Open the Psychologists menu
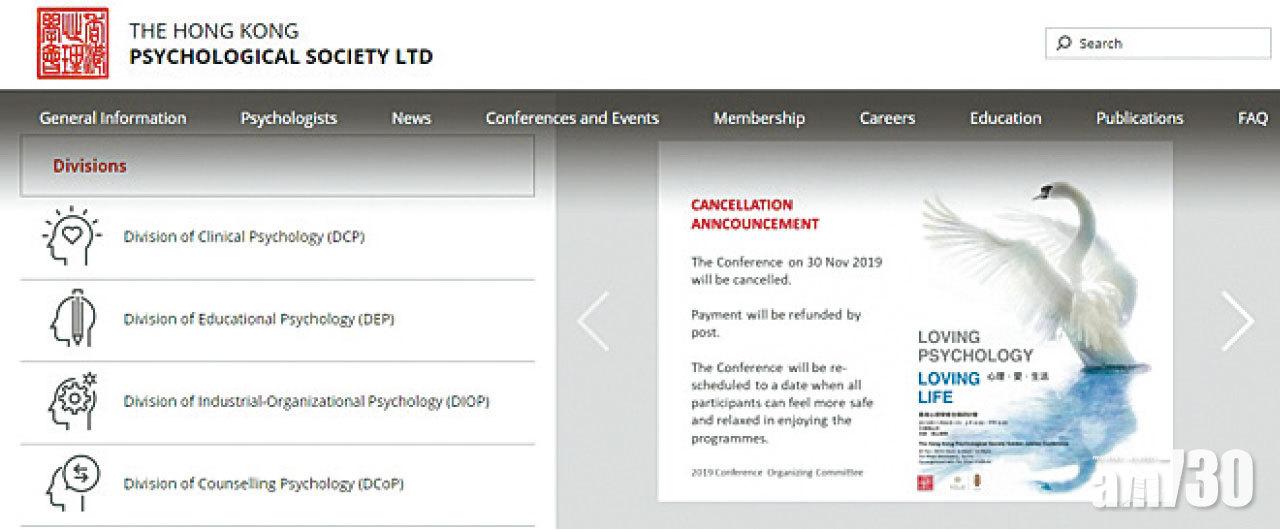 click(289, 118)
